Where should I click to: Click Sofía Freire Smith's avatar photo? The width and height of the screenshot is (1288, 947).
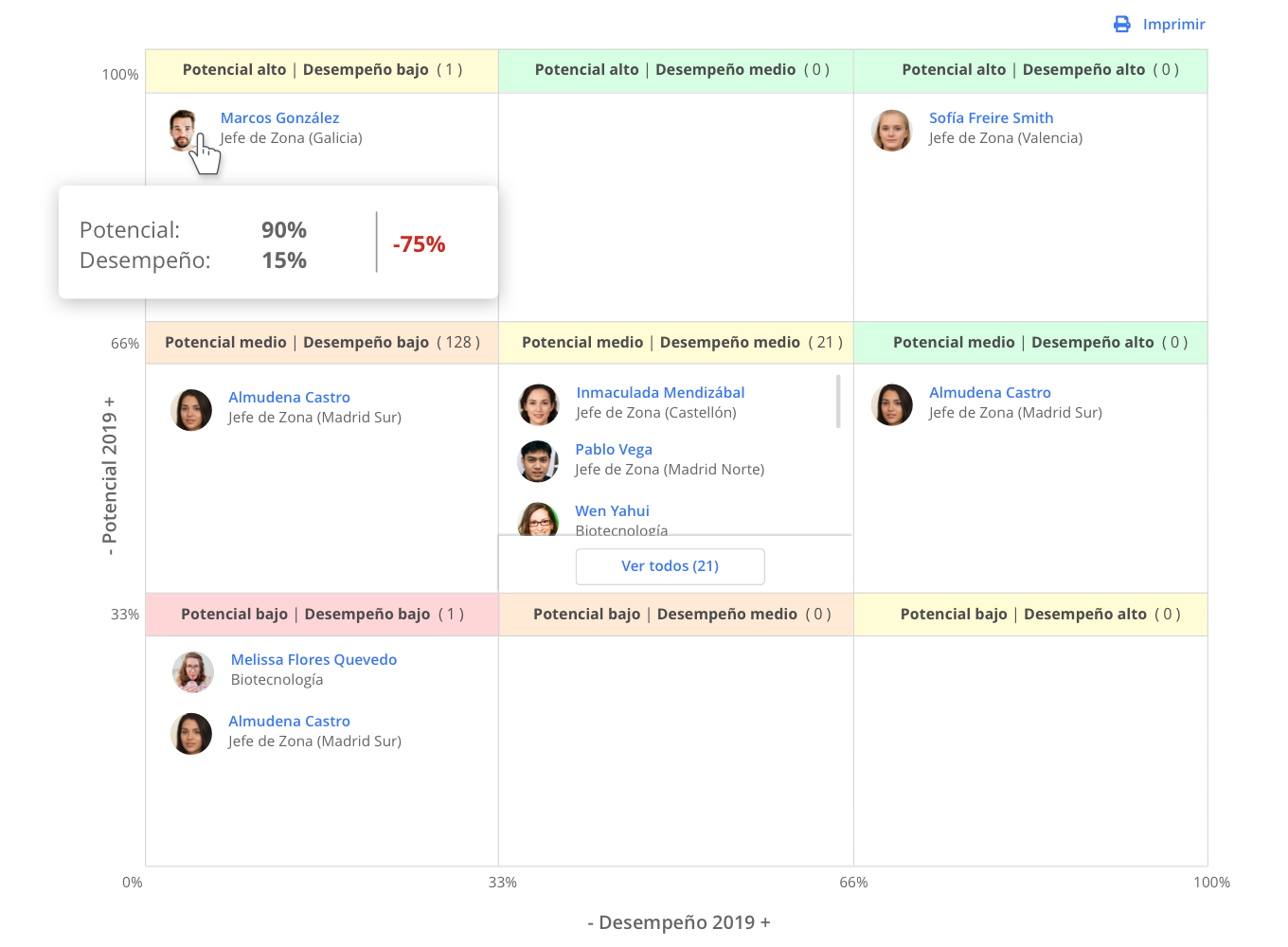(891, 131)
